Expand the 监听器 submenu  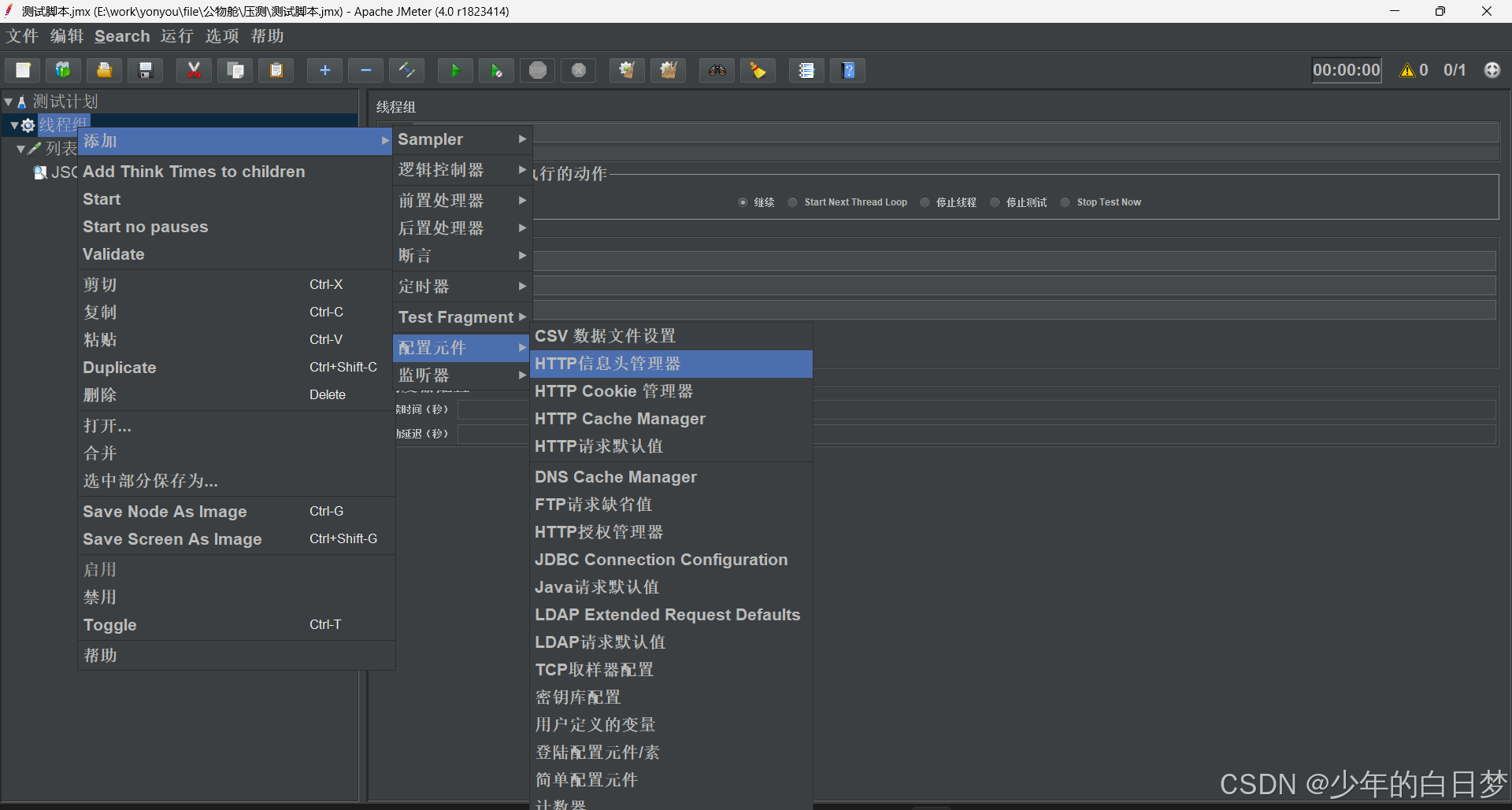(x=462, y=375)
